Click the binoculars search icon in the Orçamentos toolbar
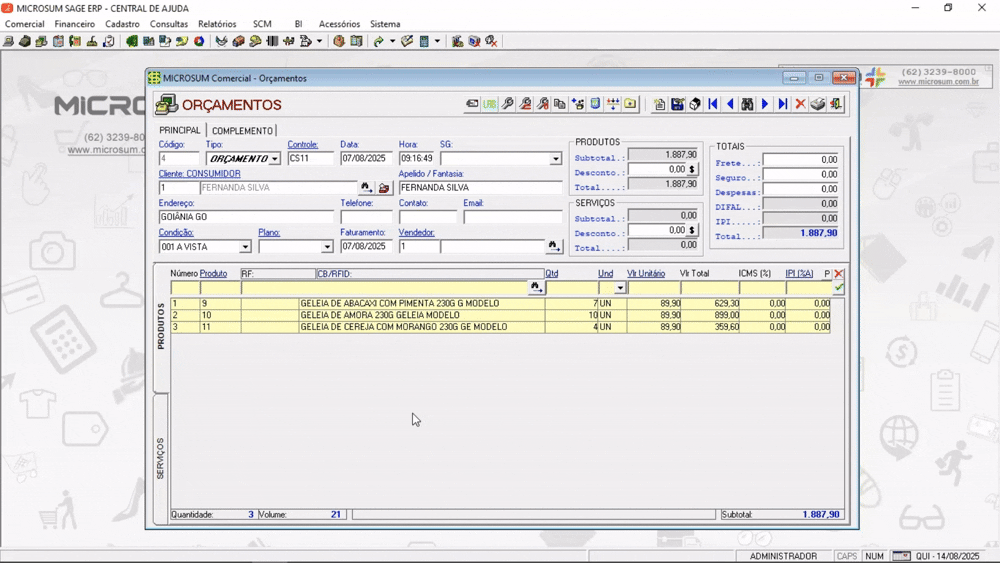 [x=747, y=104]
